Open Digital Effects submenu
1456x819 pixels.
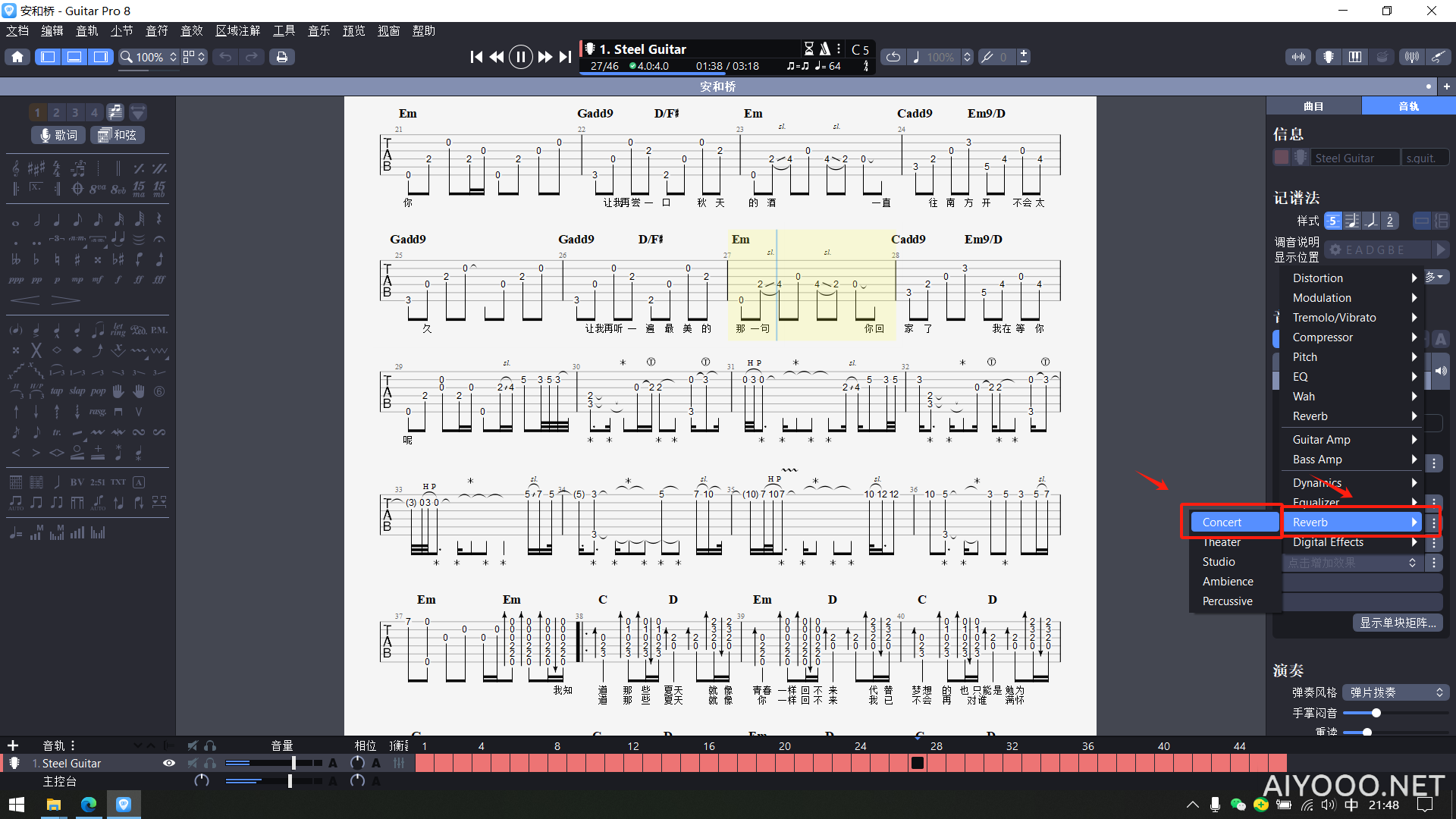point(1354,542)
